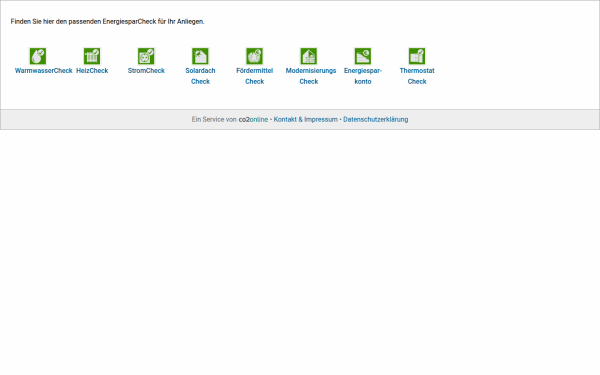The image size is (600, 375).
Task: Open the Fördermittel Check text link
Action: 254,76
